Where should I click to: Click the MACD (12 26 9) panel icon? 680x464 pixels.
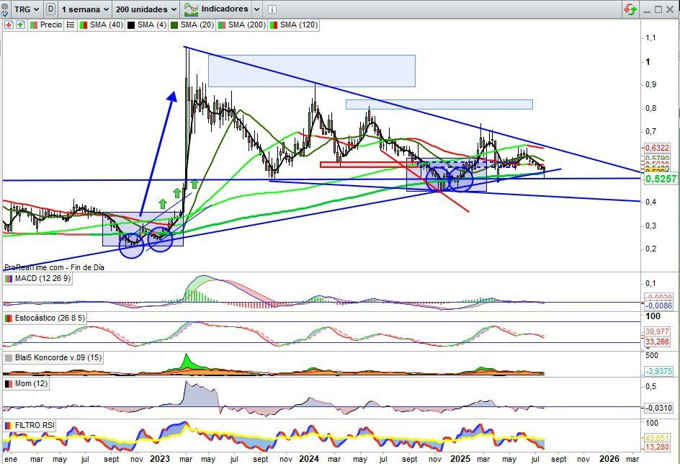click(x=9, y=278)
